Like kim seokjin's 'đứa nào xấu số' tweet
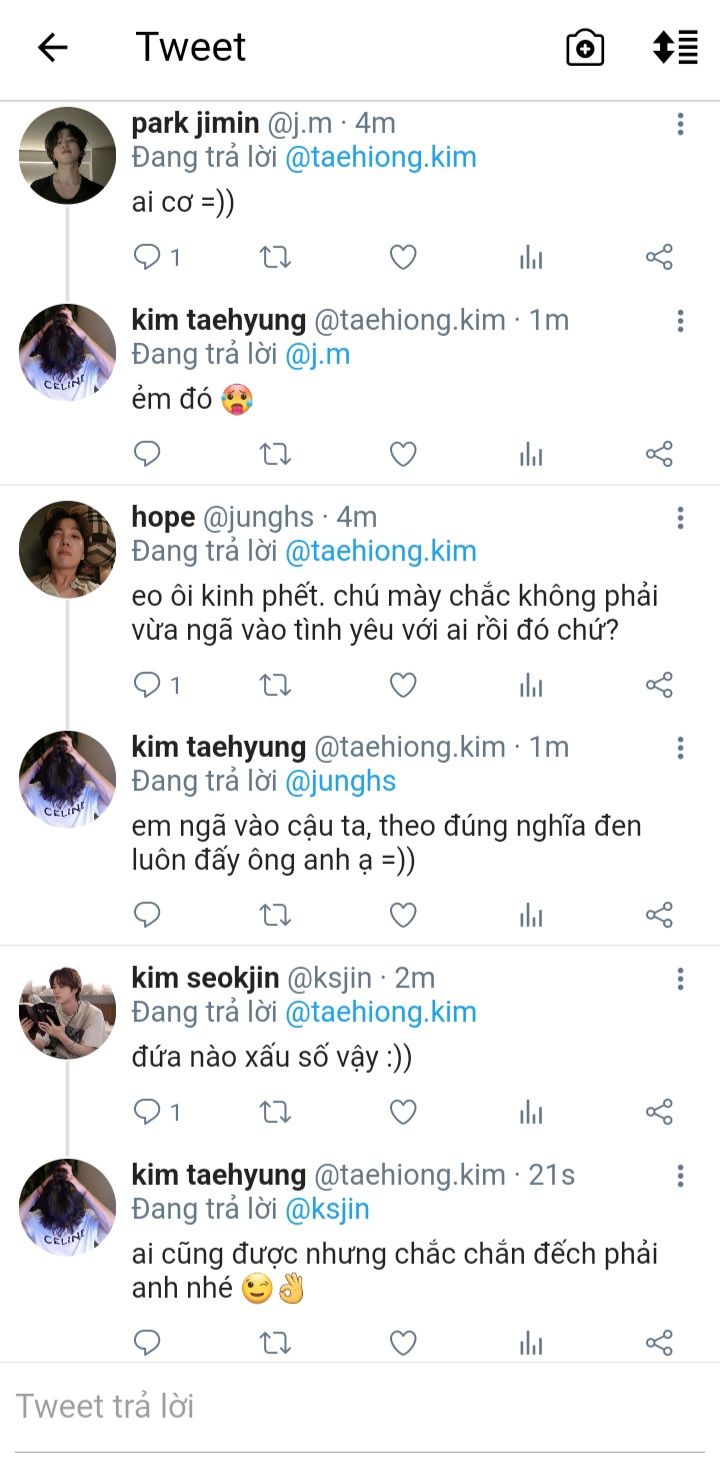The image size is (720, 1457). coord(403,1112)
